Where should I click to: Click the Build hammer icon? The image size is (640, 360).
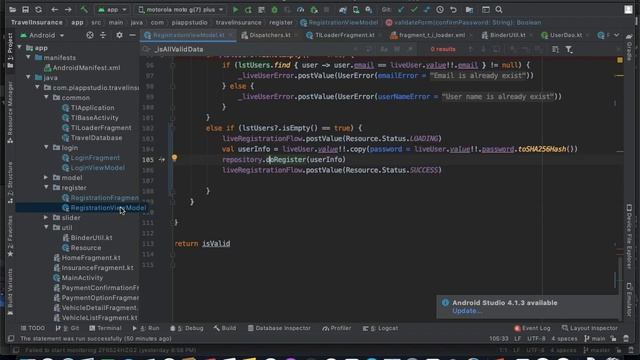tap(84, 9)
